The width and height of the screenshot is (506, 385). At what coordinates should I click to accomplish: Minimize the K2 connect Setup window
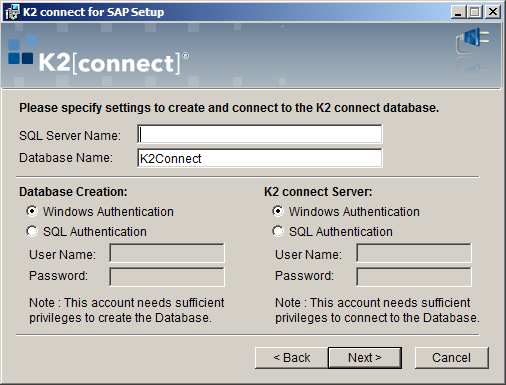point(458,12)
